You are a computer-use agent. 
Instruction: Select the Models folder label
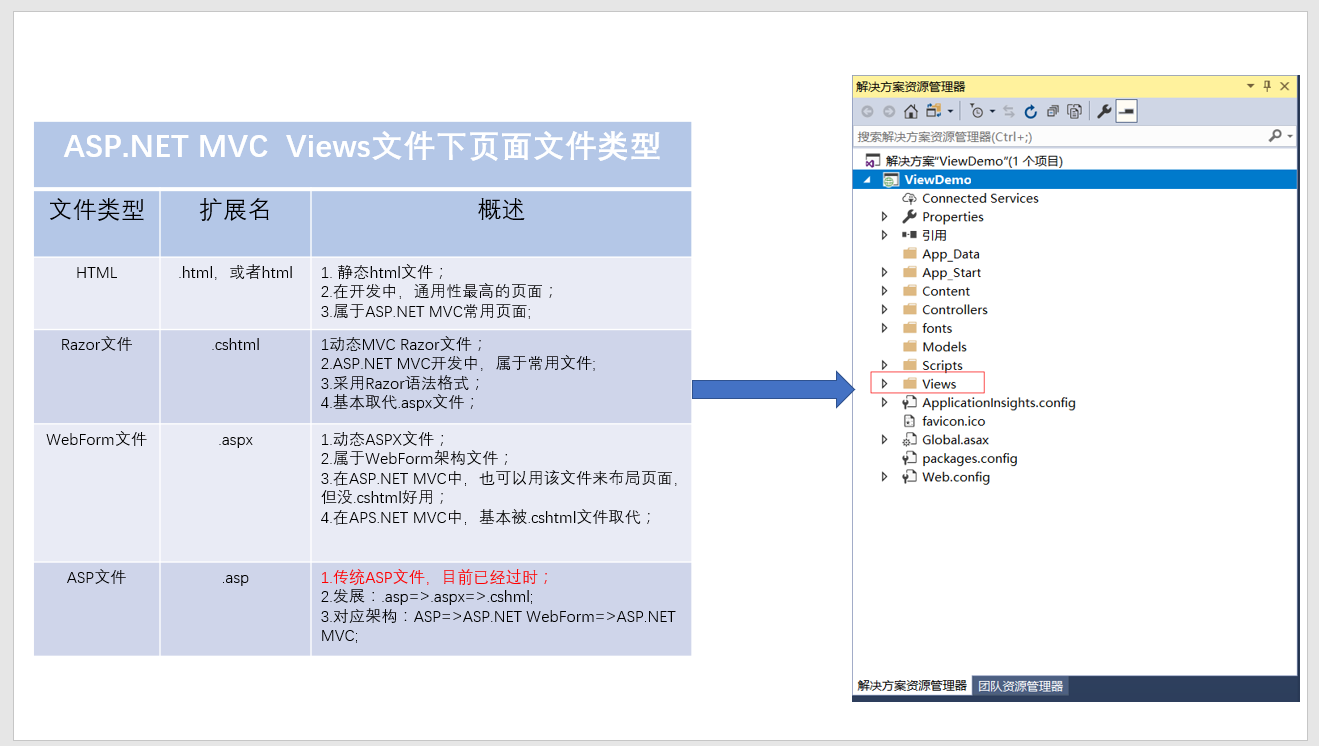point(944,347)
